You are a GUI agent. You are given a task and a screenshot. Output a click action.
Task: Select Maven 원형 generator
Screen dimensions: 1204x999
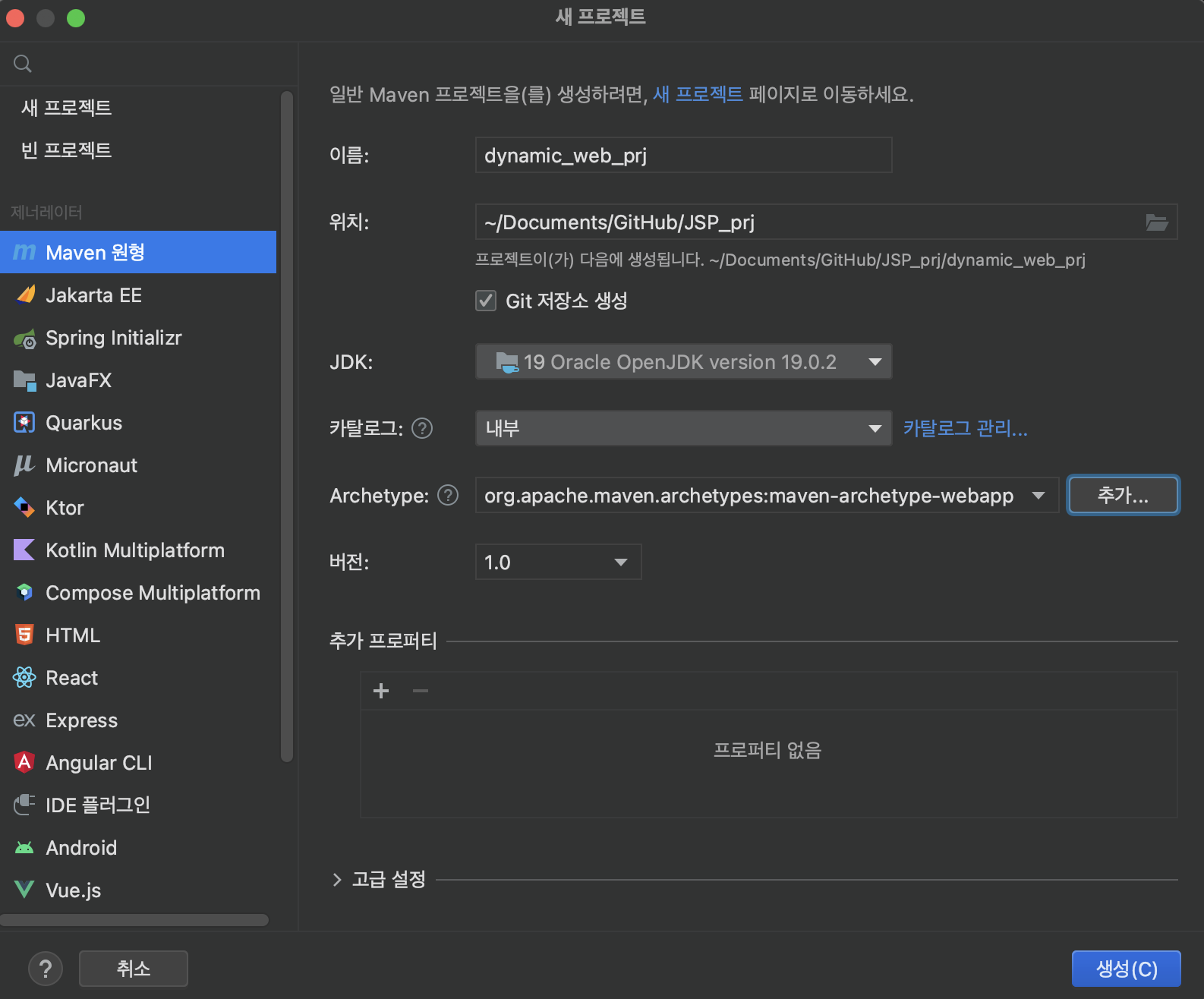(138, 252)
